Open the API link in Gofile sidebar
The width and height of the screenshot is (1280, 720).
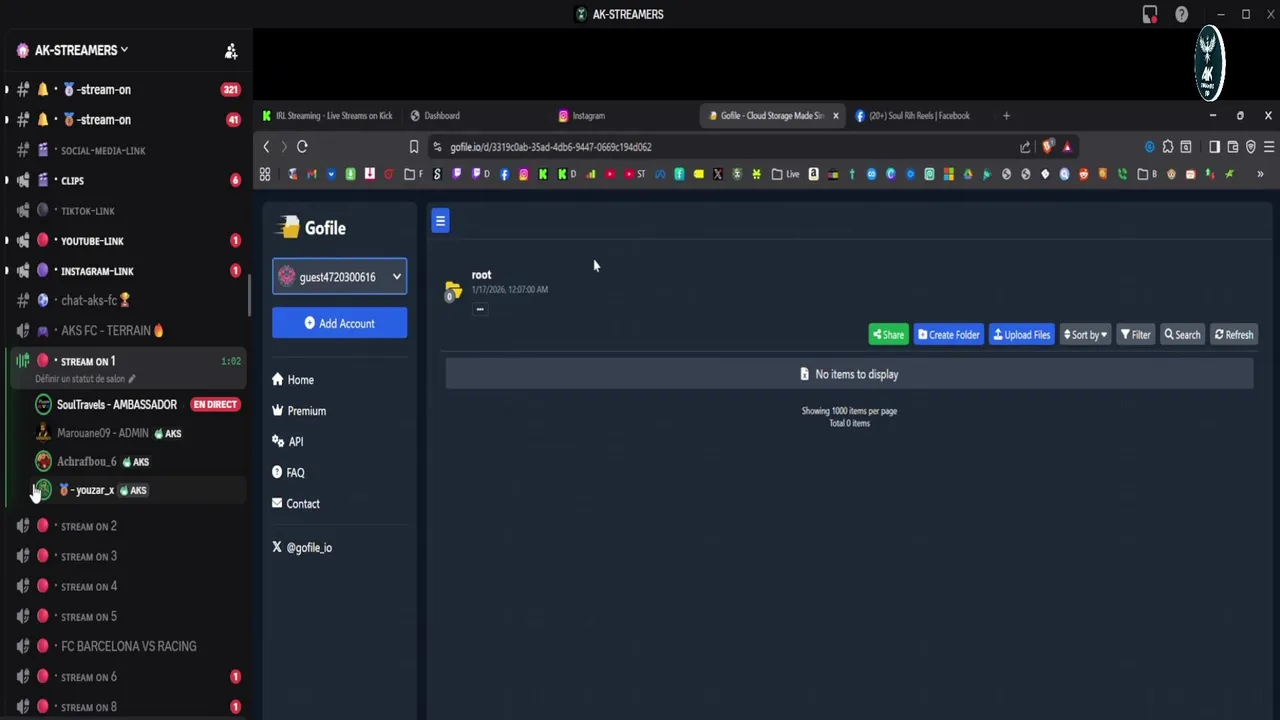tap(288, 442)
